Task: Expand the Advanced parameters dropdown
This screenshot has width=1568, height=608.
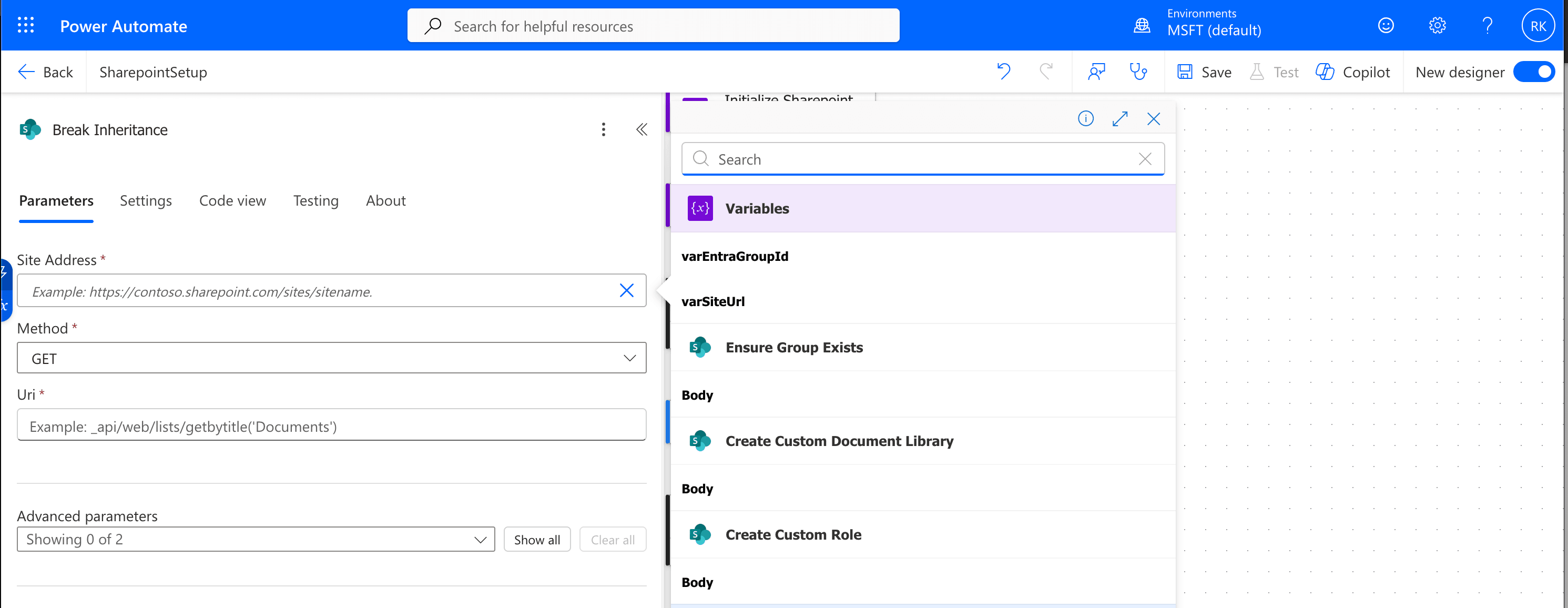Action: click(256, 539)
